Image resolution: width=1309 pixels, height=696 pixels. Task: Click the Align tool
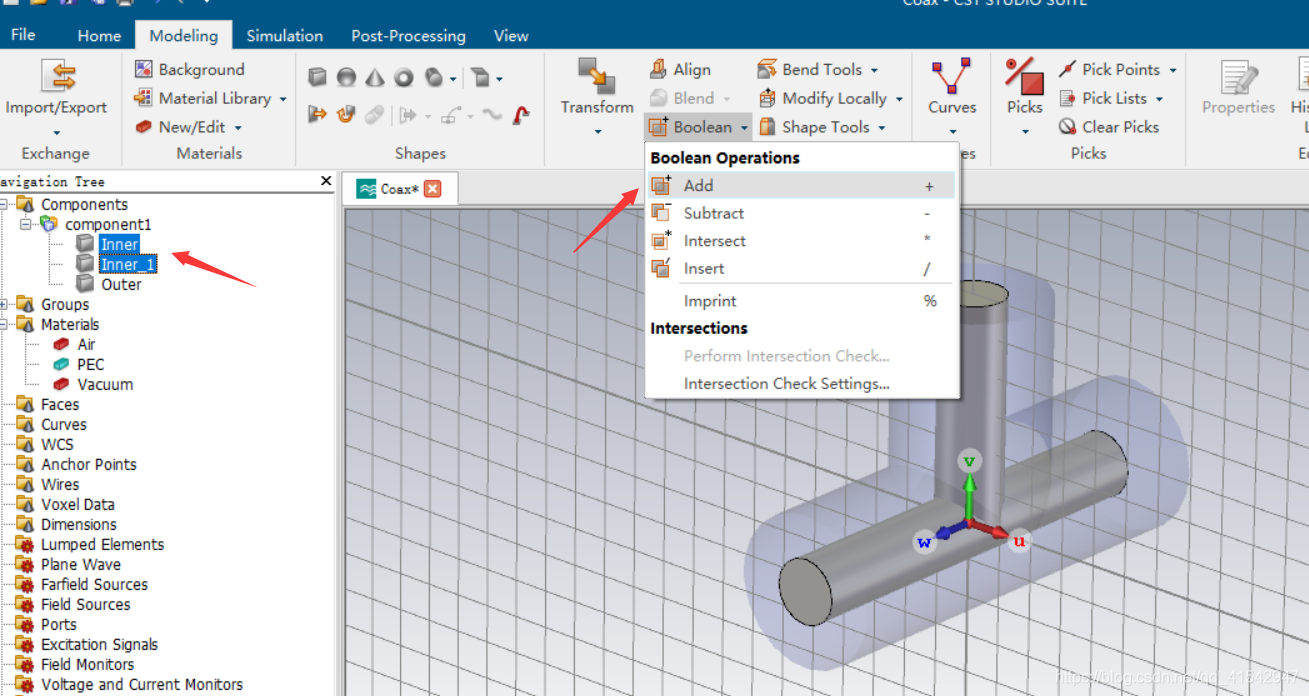coord(680,69)
